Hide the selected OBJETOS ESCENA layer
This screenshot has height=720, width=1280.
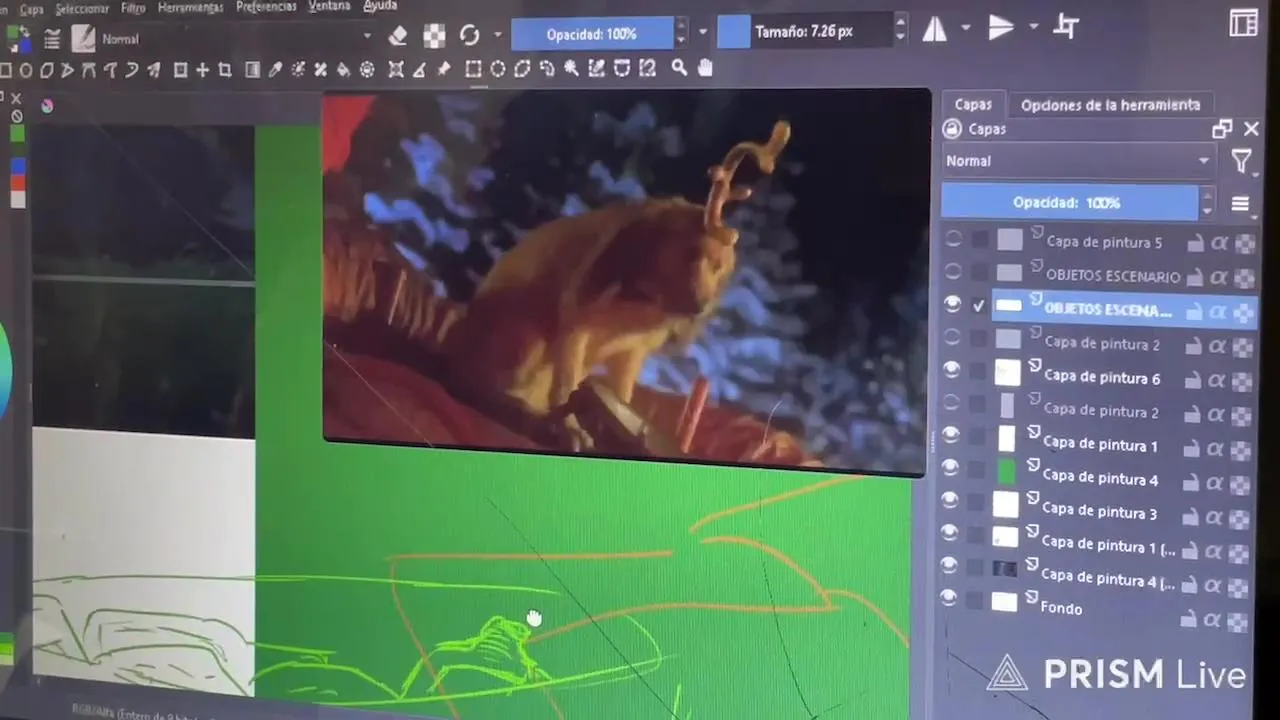coord(952,304)
